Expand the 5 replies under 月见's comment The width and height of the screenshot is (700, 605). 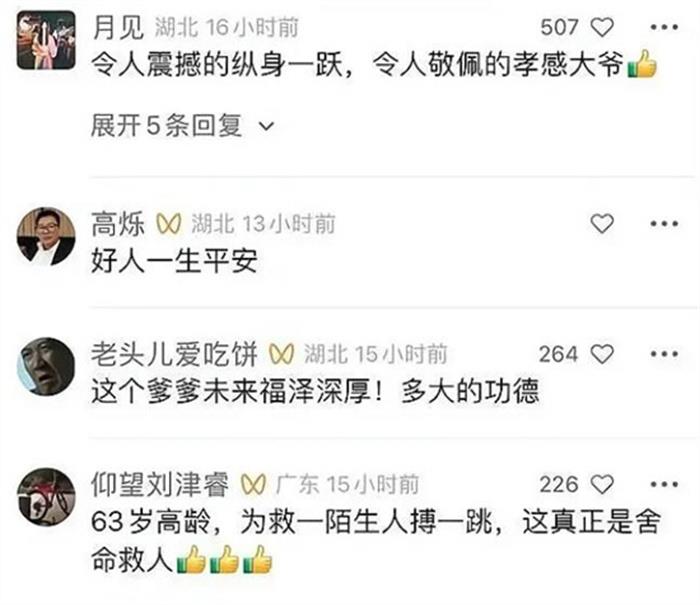182,125
